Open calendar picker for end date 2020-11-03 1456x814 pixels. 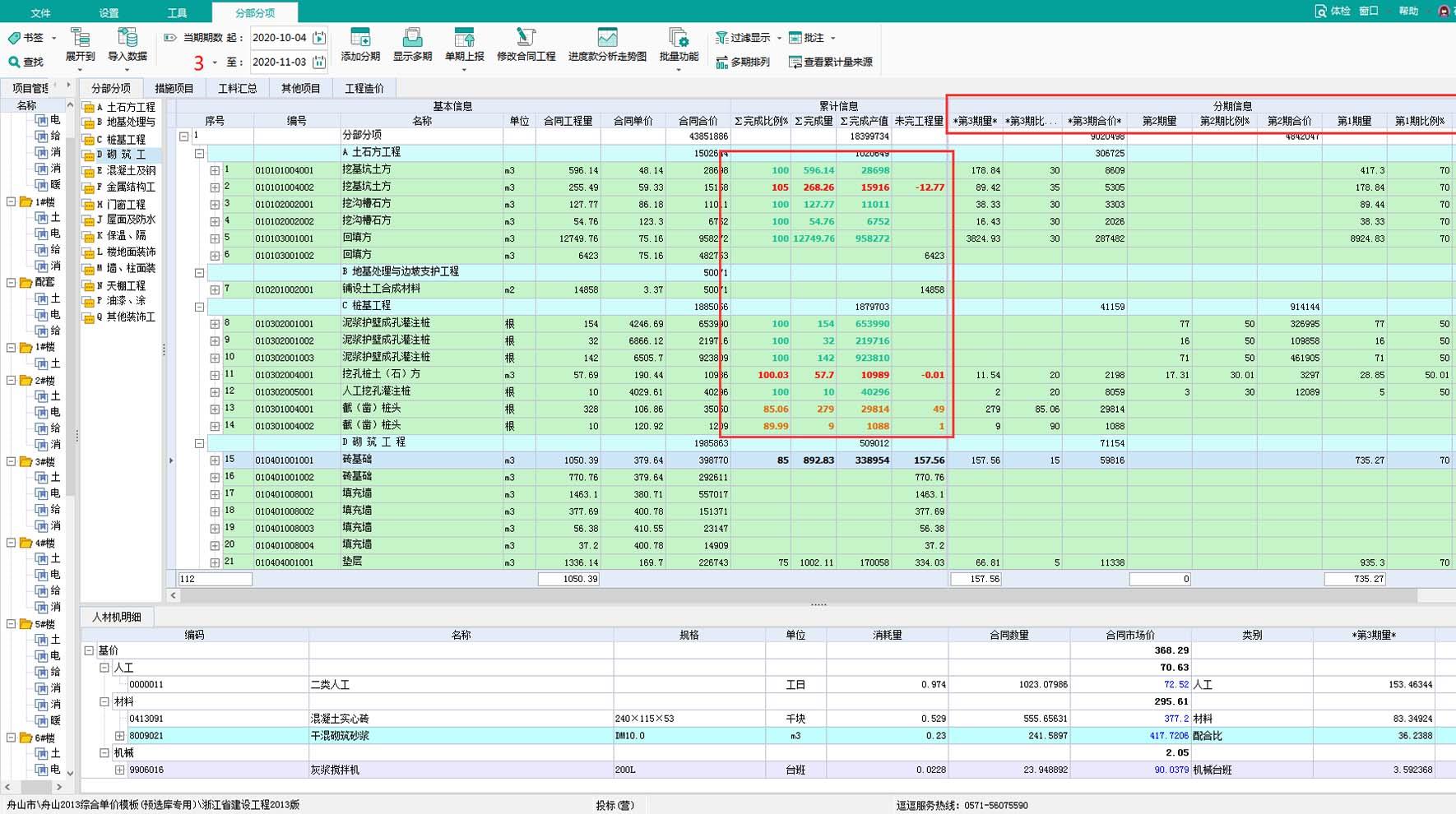(x=319, y=62)
